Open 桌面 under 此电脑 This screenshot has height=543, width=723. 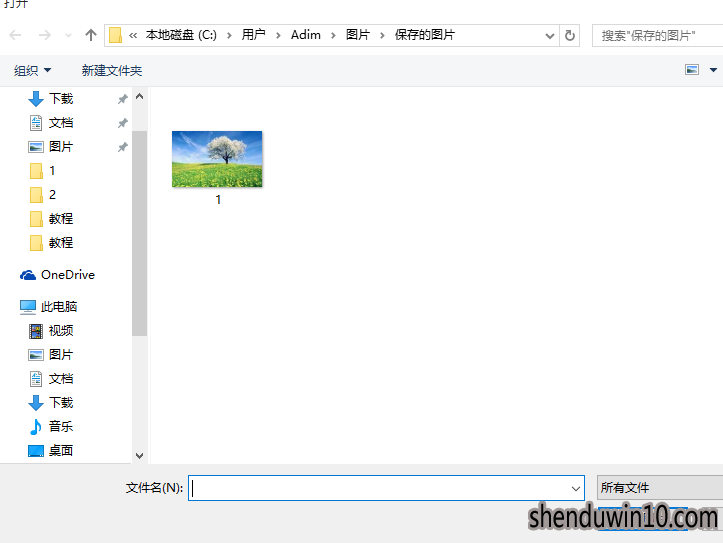51,450
